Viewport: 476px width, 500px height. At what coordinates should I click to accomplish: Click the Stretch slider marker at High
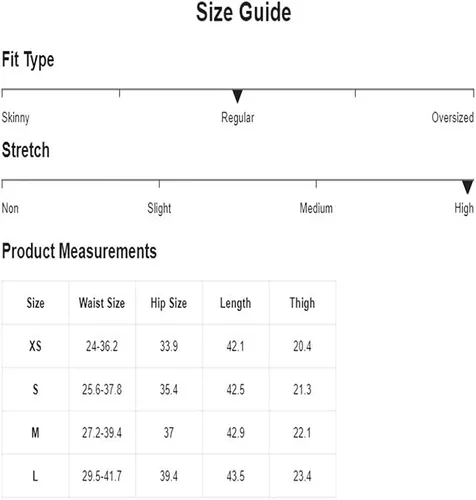pos(468,187)
